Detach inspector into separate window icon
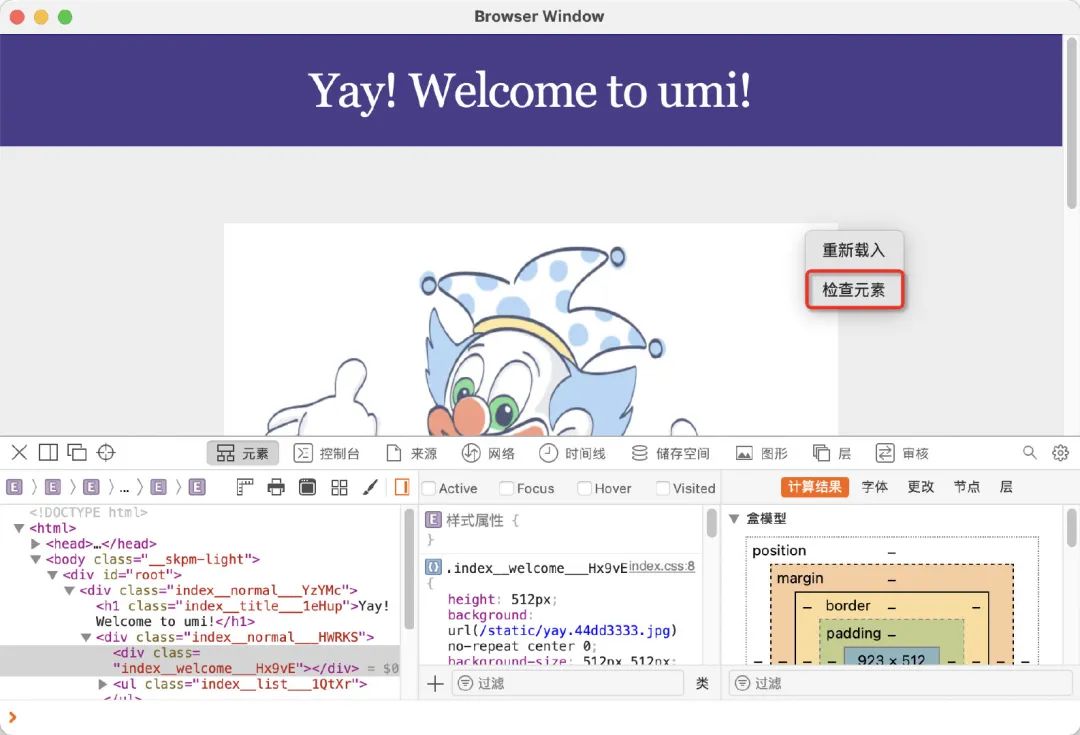 [x=76, y=453]
